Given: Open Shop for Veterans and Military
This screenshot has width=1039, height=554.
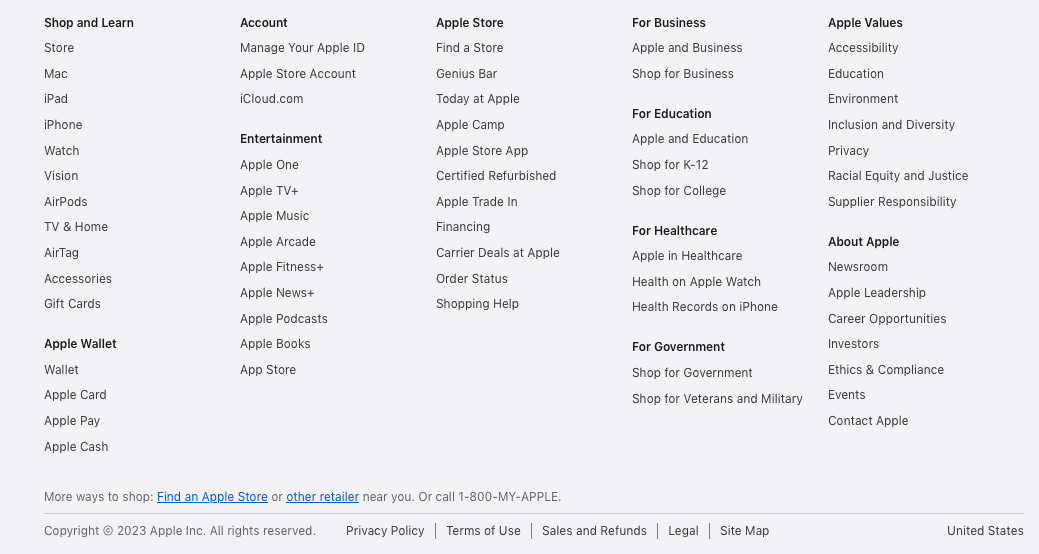Looking at the screenshot, I should pos(717,399).
